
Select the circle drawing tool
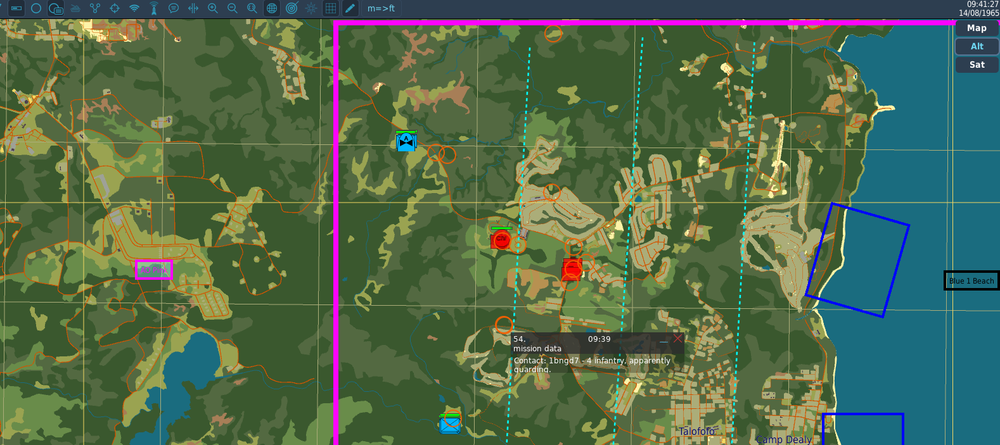(36, 9)
